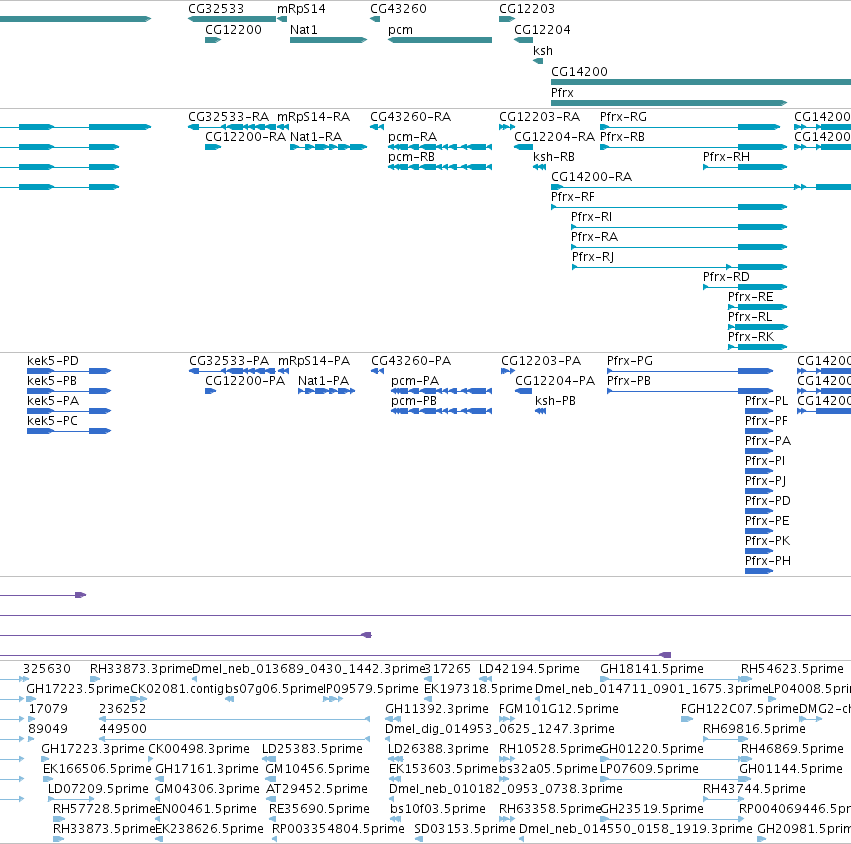Open the CG12203-PA protein label

541,361
